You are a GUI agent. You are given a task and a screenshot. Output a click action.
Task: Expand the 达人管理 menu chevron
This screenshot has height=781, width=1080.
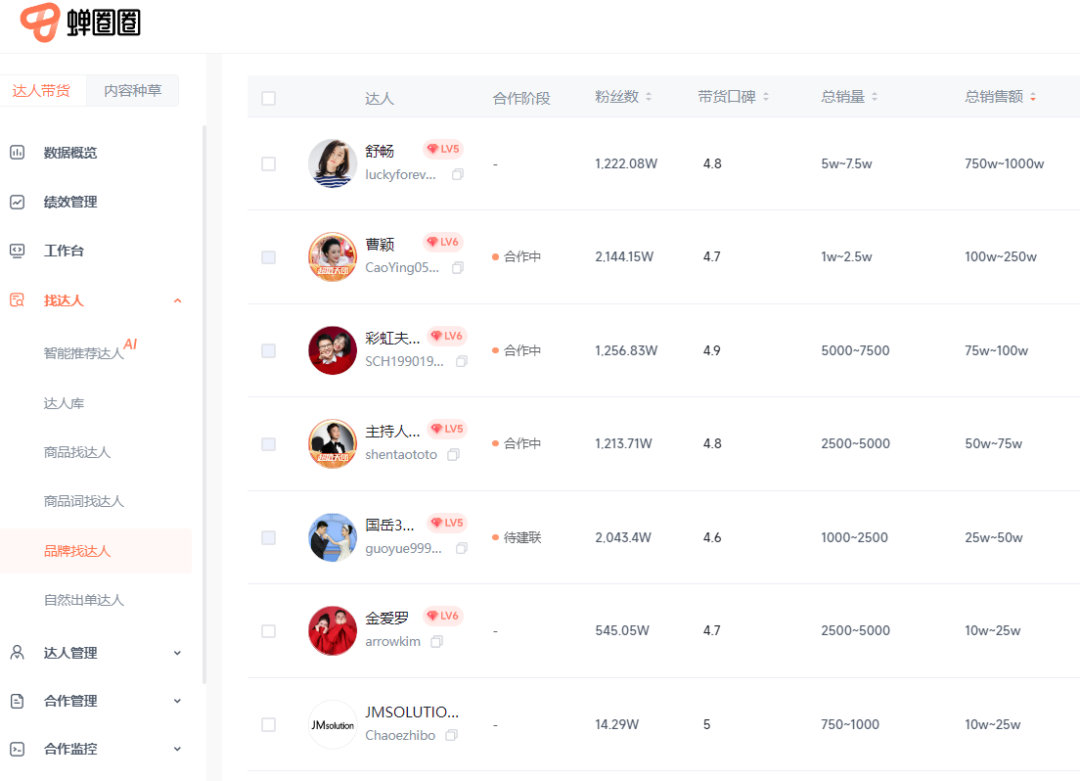(x=178, y=653)
